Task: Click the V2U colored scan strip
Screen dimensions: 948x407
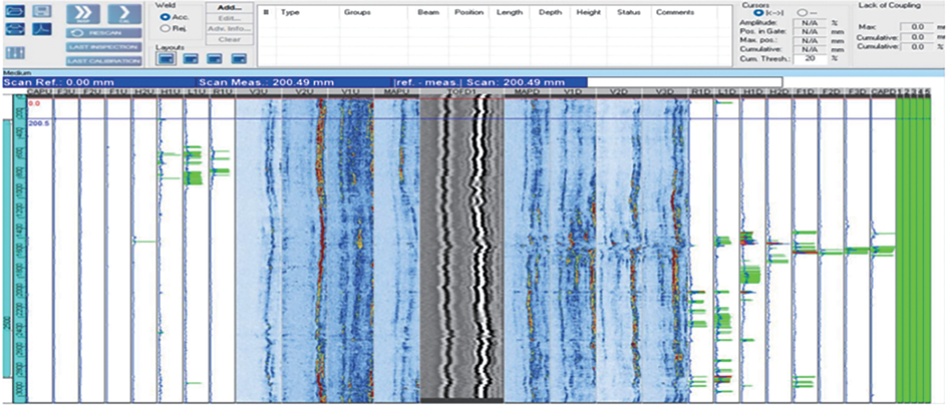Action: [x=304, y=250]
